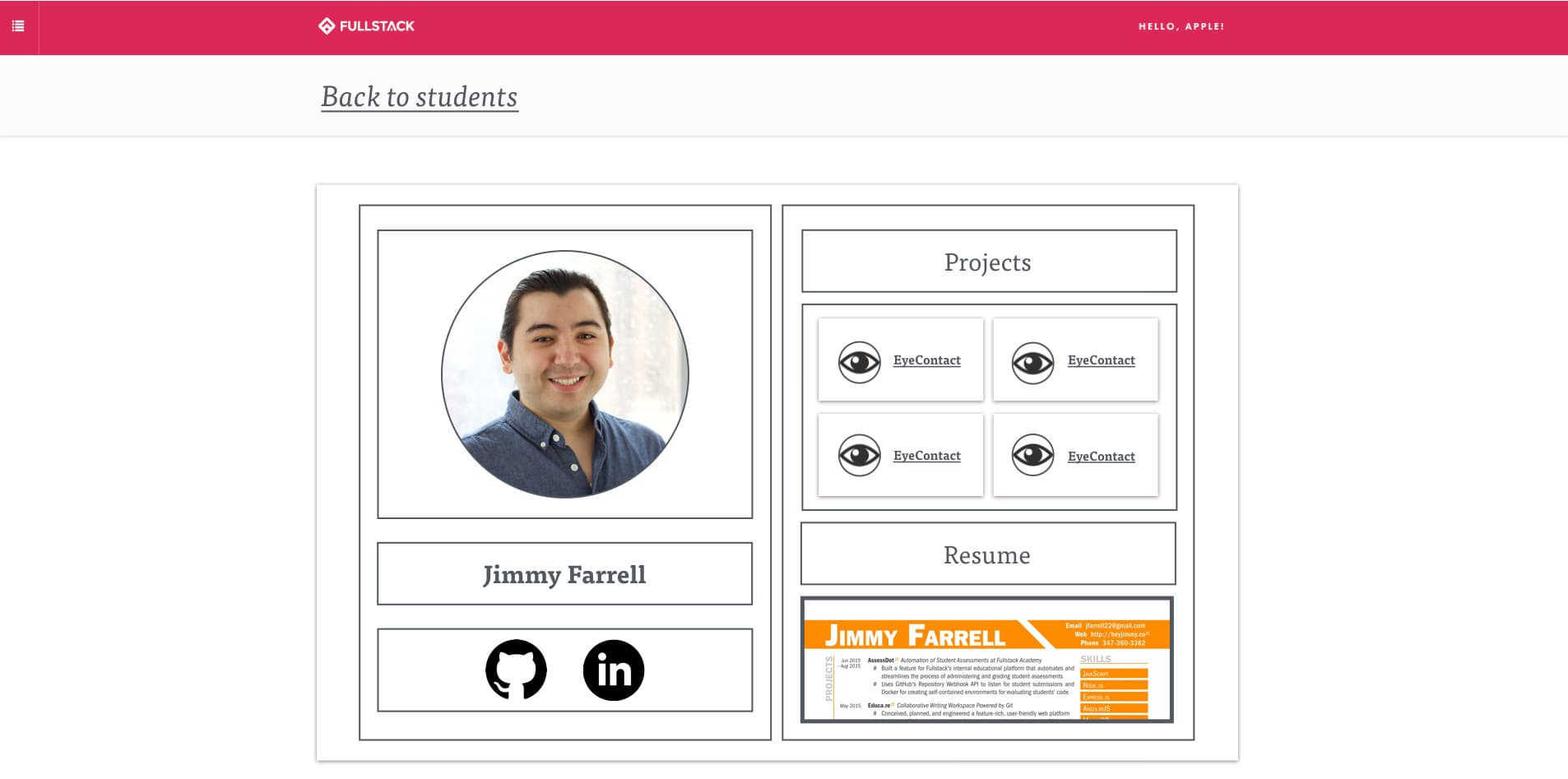
Task: Click the eye icon in the top-right project card
Action: click(1032, 362)
